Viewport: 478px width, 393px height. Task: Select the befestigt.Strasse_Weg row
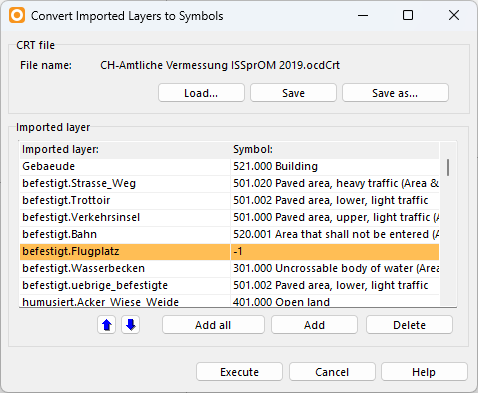(229, 183)
